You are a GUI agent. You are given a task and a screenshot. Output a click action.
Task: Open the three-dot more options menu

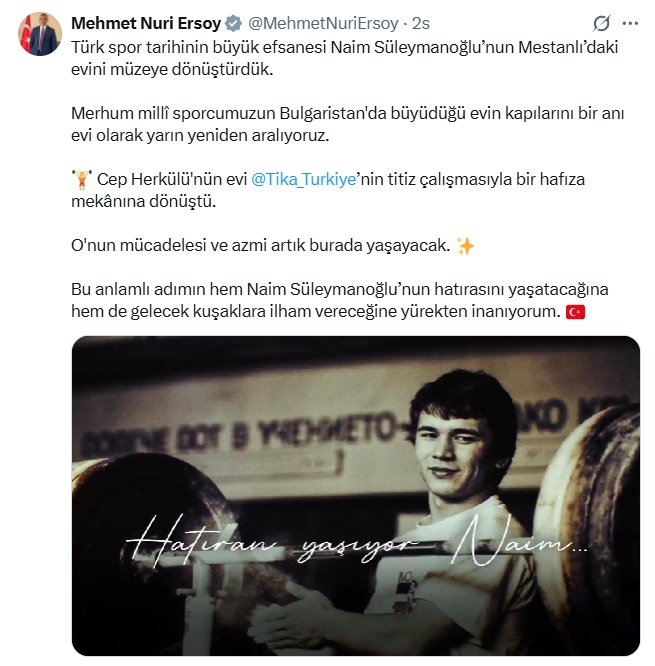(x=630, y=23)
